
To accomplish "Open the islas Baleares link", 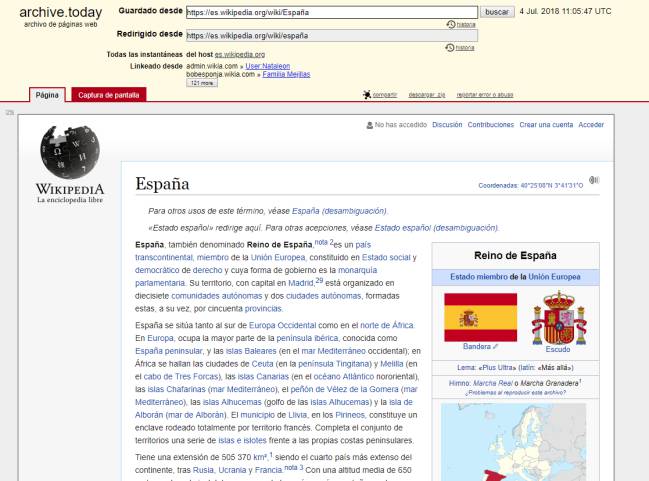I will point(251,351).
